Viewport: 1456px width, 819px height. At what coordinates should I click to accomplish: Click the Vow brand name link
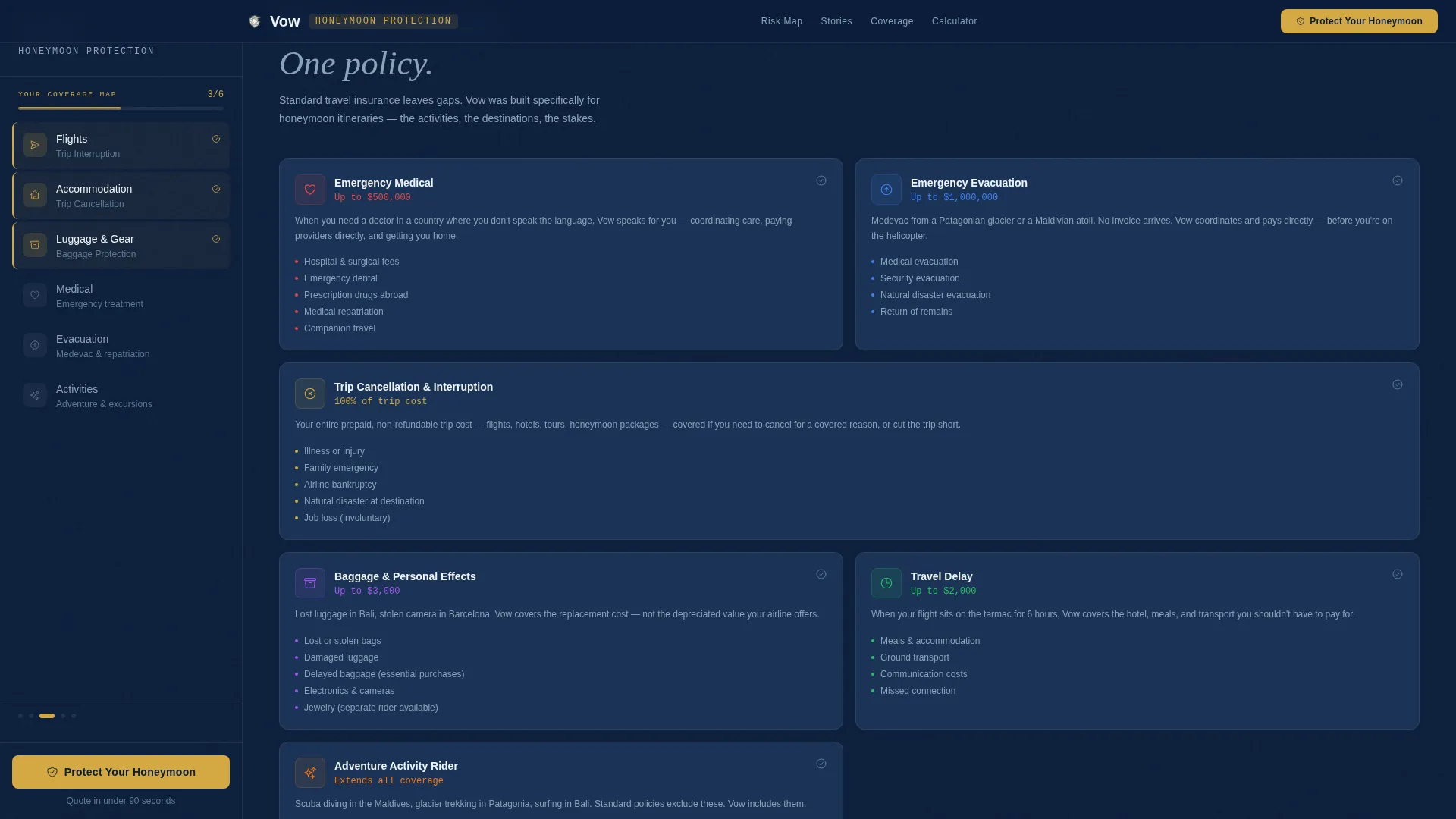[x=284, y=21]
